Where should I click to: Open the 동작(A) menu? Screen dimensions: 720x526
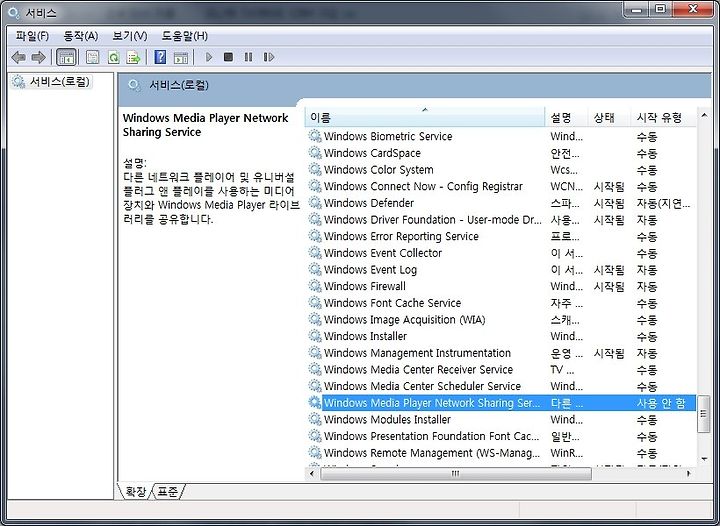[x=80, y=36]
